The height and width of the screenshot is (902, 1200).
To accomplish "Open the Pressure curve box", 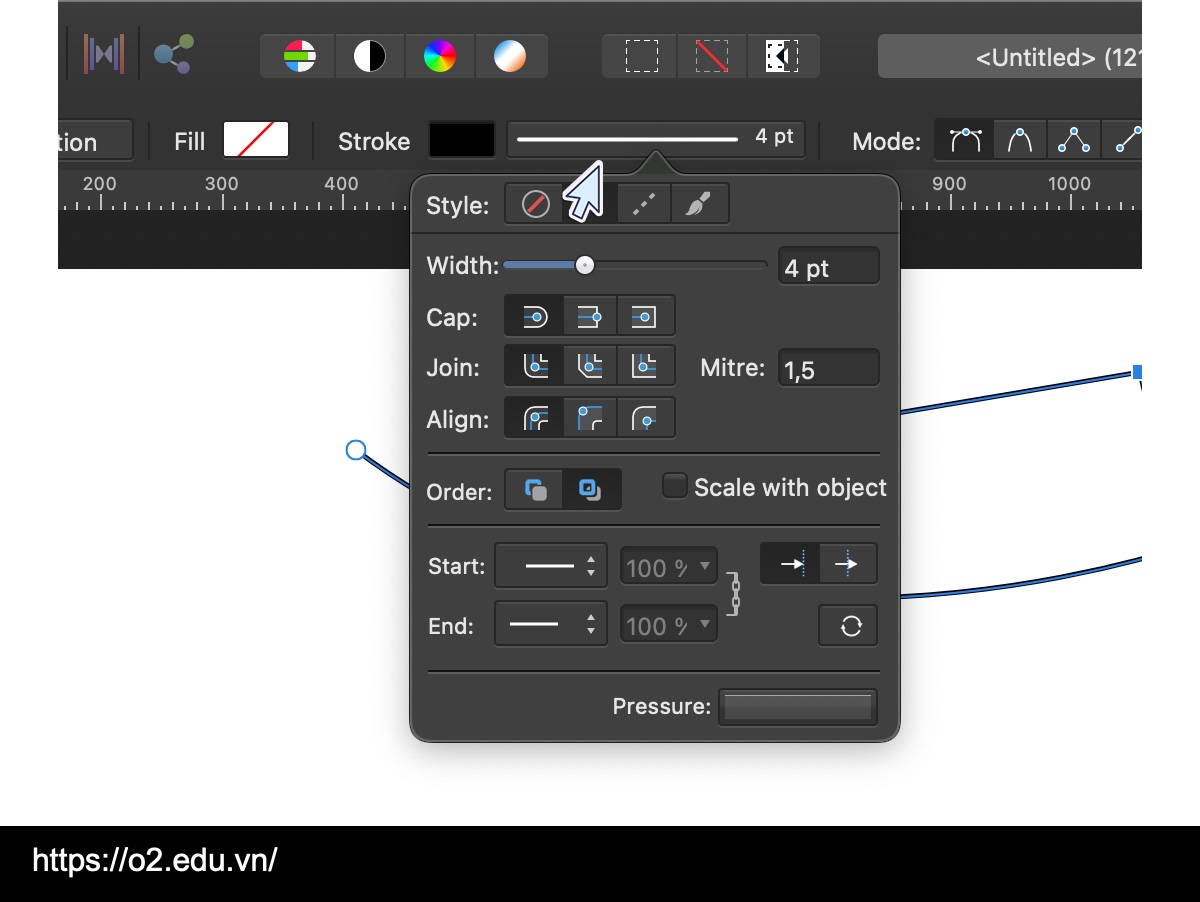I will (798, 707).
